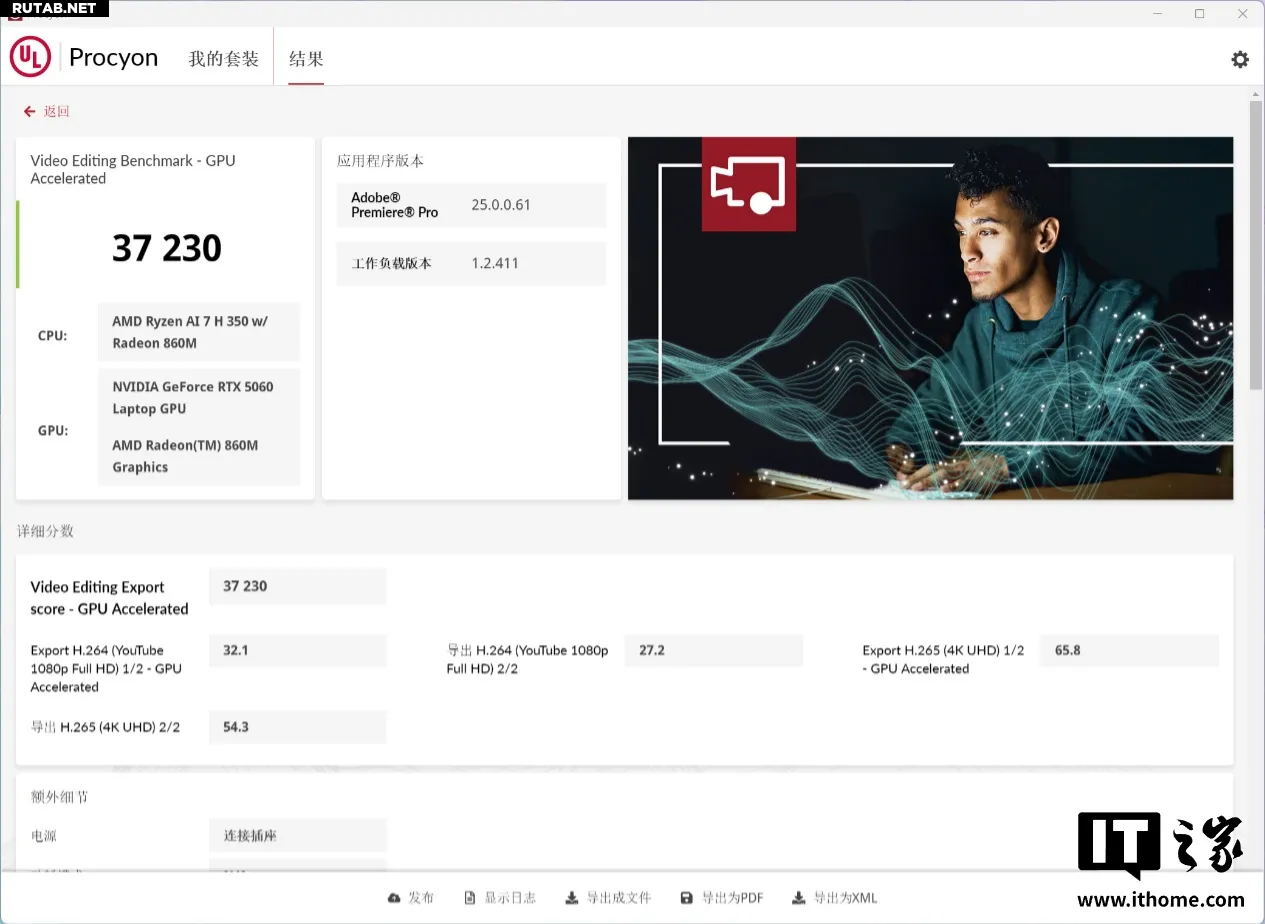Go back via the 返回 link
1265x924 pixels.
point(57,112)
